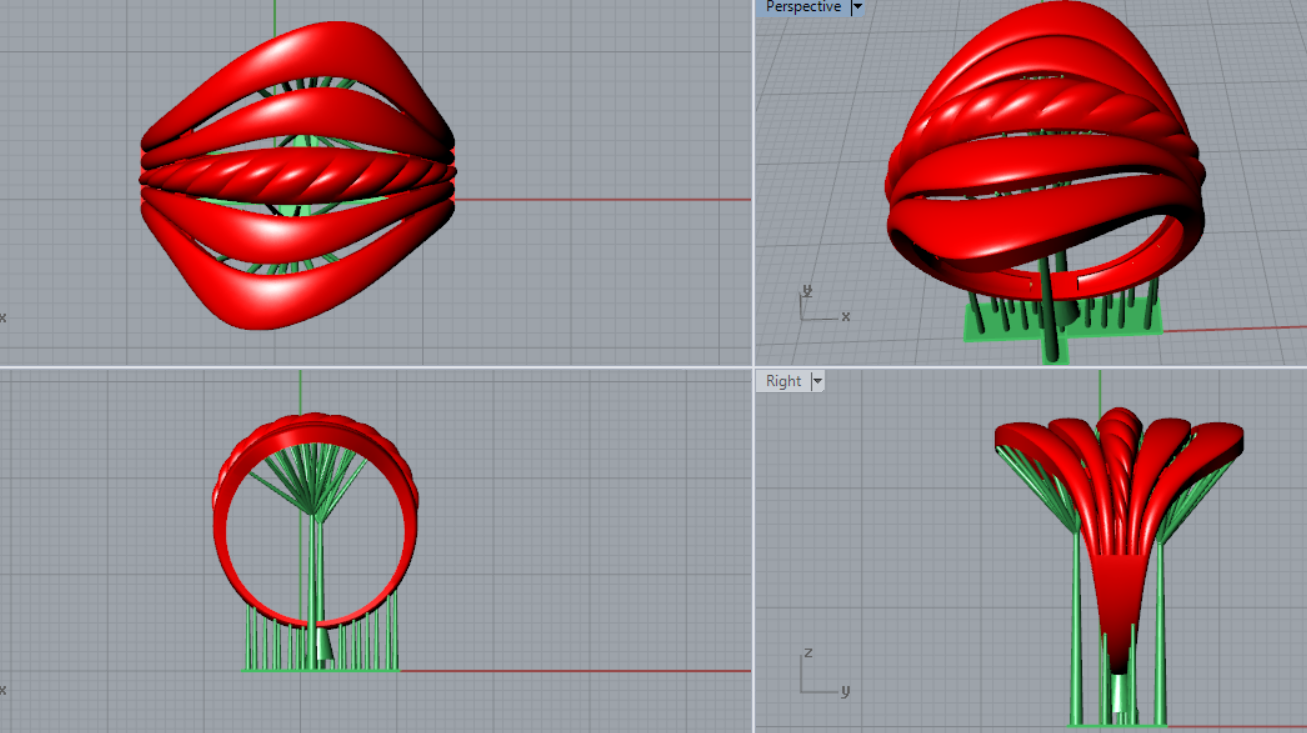Select the red ring shank in Right viewport

click(x=1116, y=600)
